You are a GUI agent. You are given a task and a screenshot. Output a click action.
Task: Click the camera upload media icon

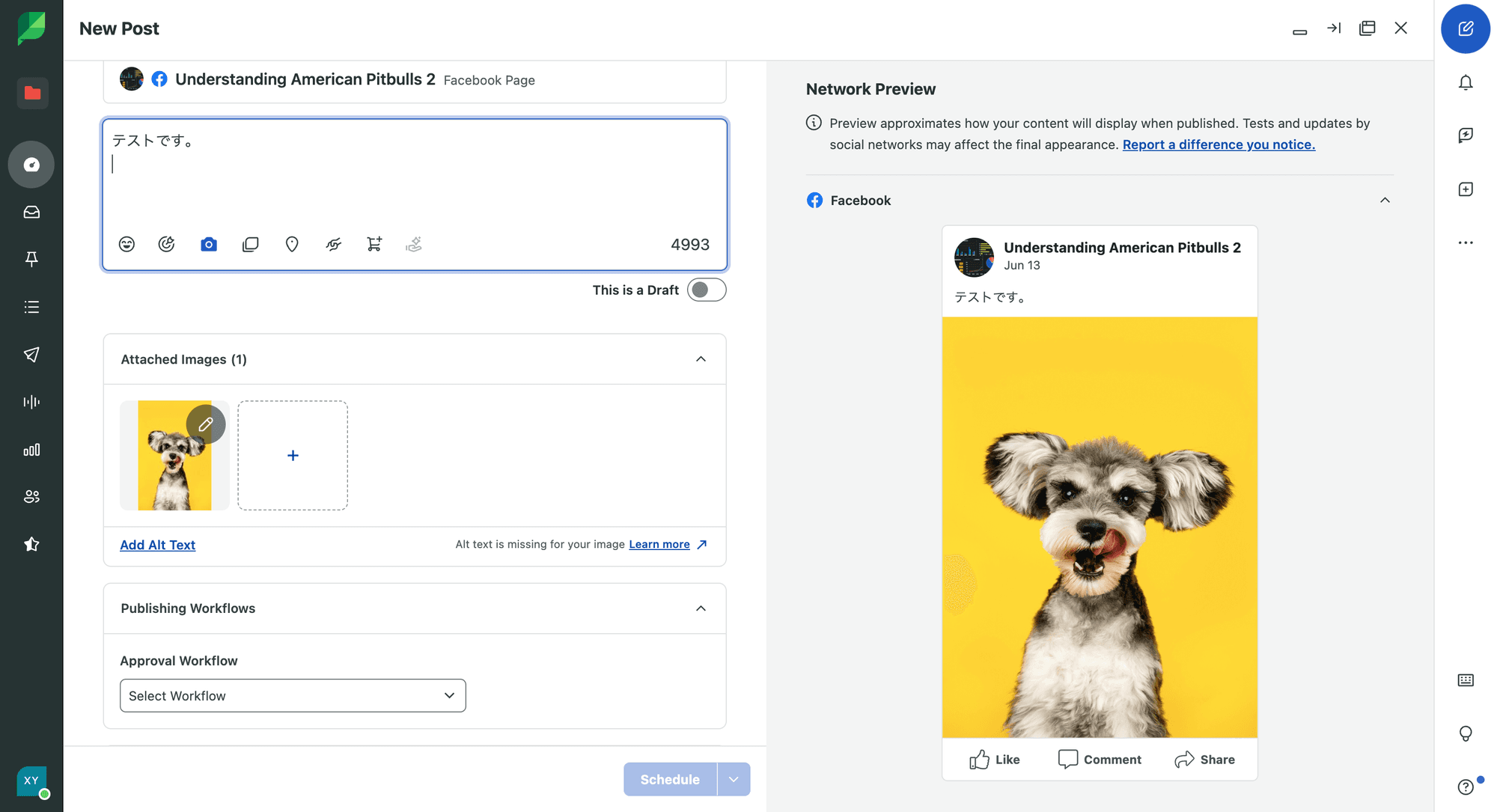(209, 244)
